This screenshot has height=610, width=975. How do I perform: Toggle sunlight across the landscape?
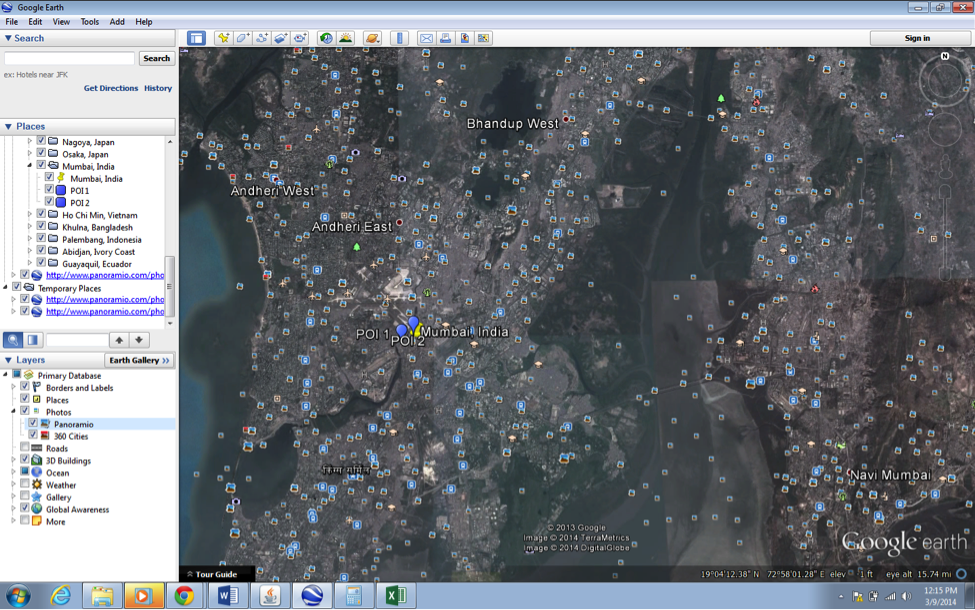tap(346, 37)
